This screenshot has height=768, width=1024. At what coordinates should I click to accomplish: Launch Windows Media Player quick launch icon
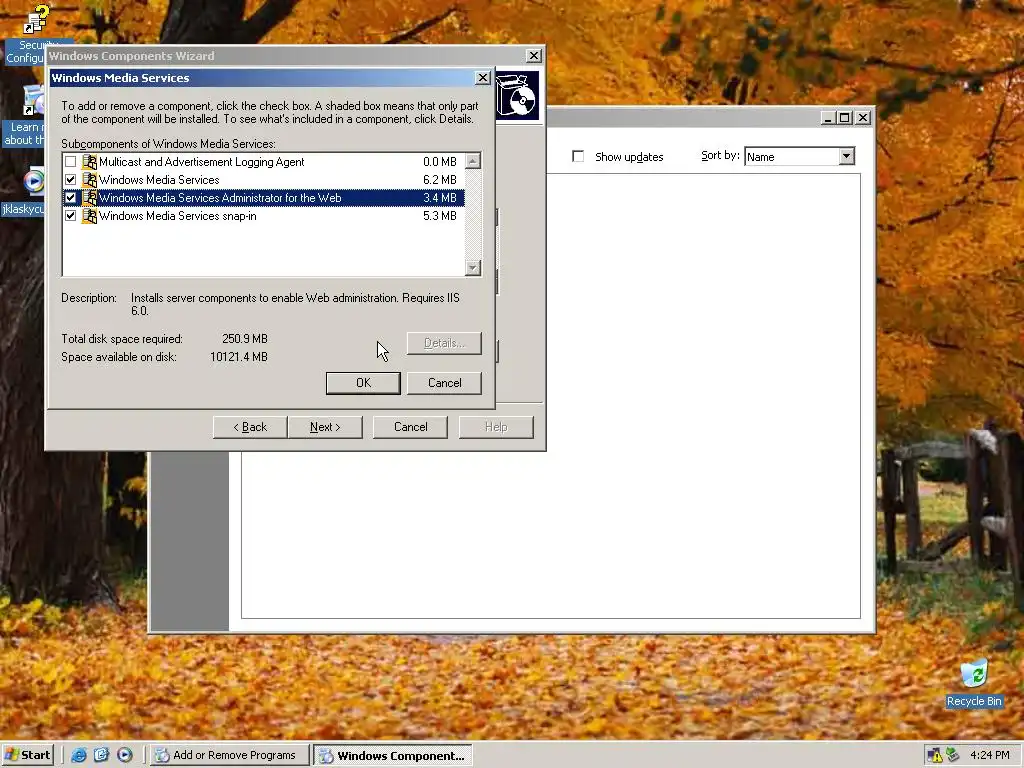click(x=124, y=756)
